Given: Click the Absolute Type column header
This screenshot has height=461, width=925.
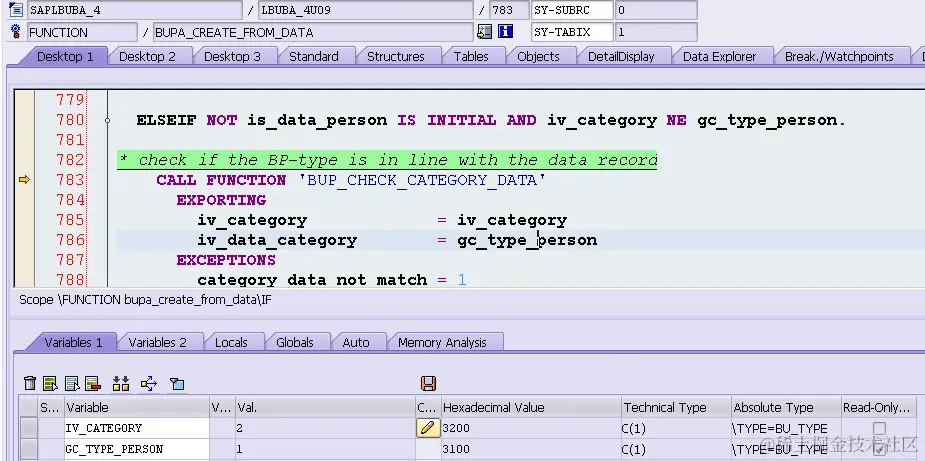Looking at the screenshot, I should tap(786, 407).
